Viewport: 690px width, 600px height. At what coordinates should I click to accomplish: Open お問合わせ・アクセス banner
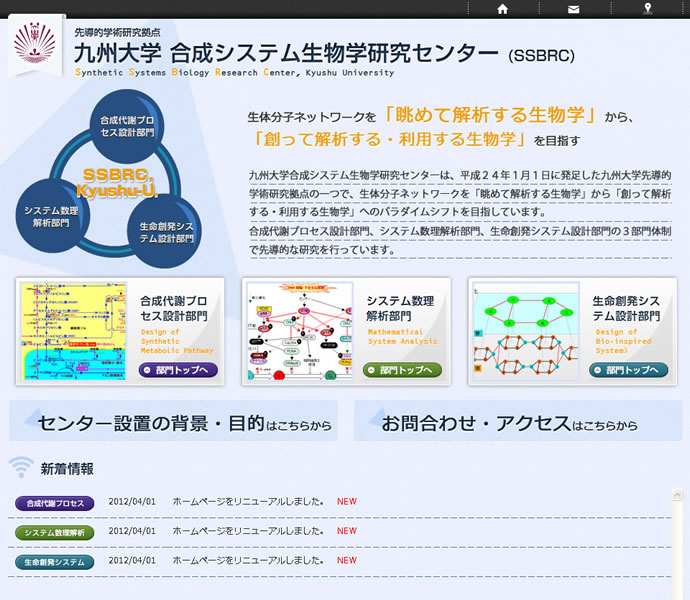pyautogui.click(x=518, y=421)
